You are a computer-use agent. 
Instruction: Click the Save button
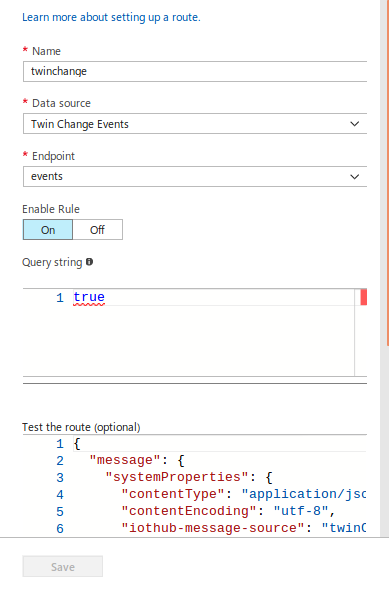(63, 567)
